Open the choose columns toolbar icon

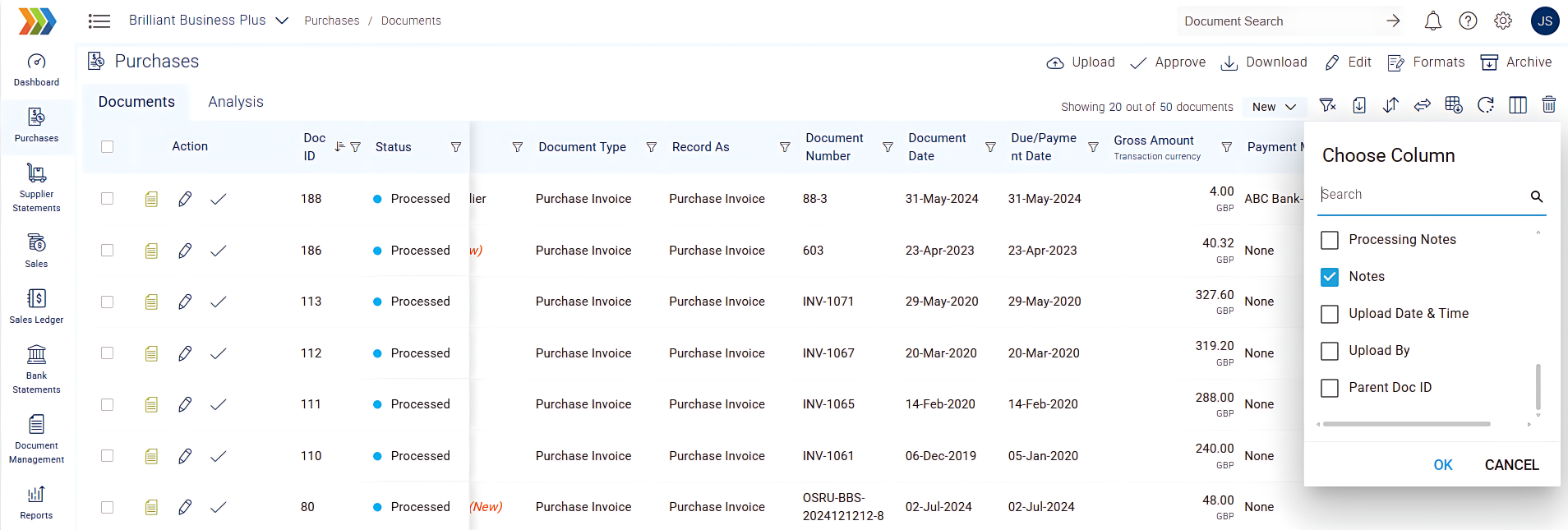pos(1517,105)
